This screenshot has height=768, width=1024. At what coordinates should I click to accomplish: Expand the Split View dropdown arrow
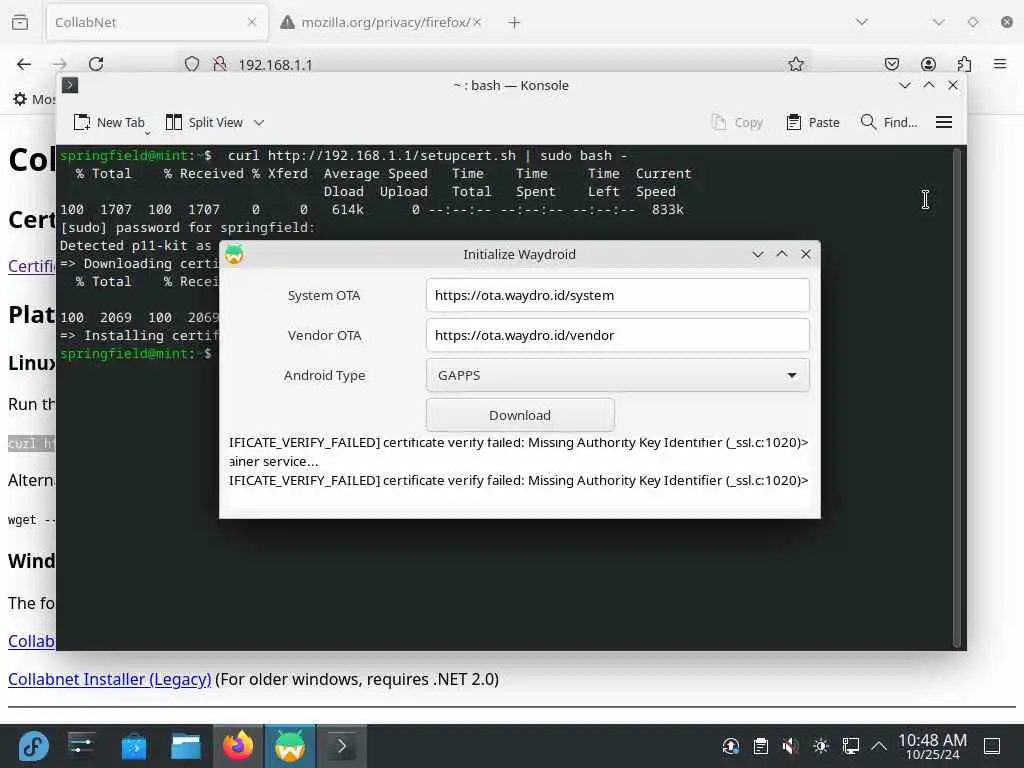[259, 122]
